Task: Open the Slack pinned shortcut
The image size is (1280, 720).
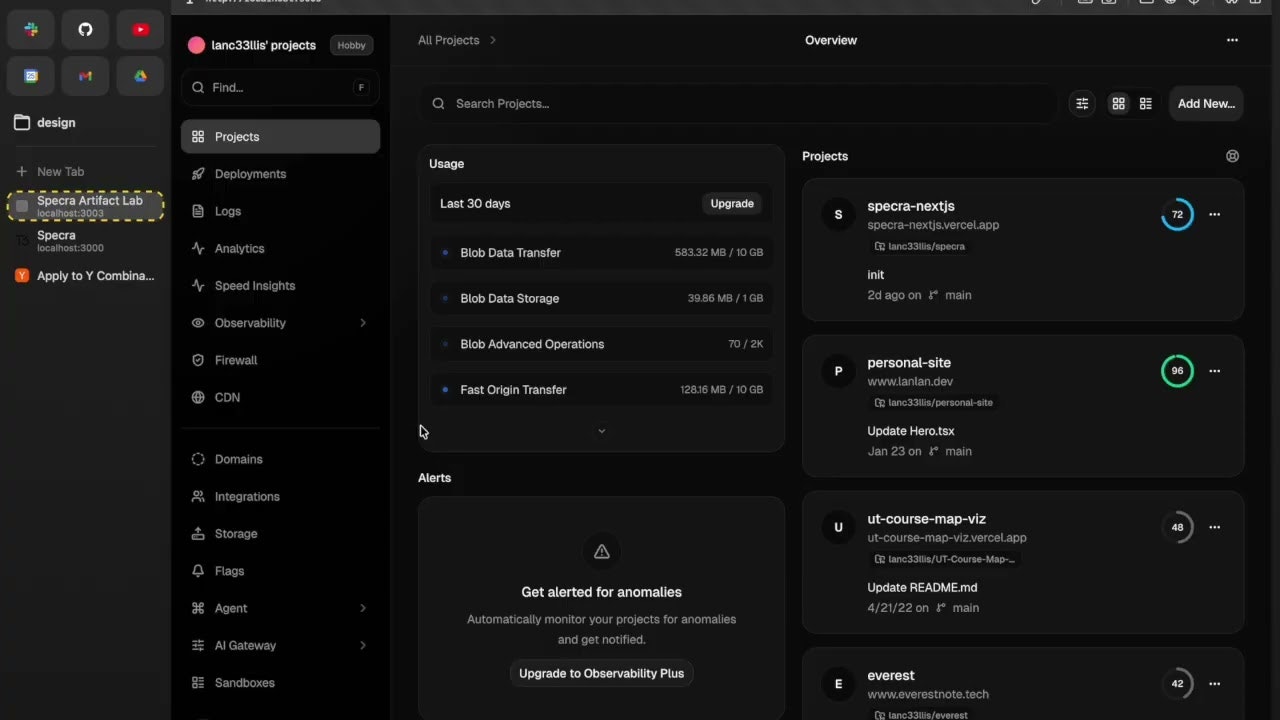Action: coord(31,30)
